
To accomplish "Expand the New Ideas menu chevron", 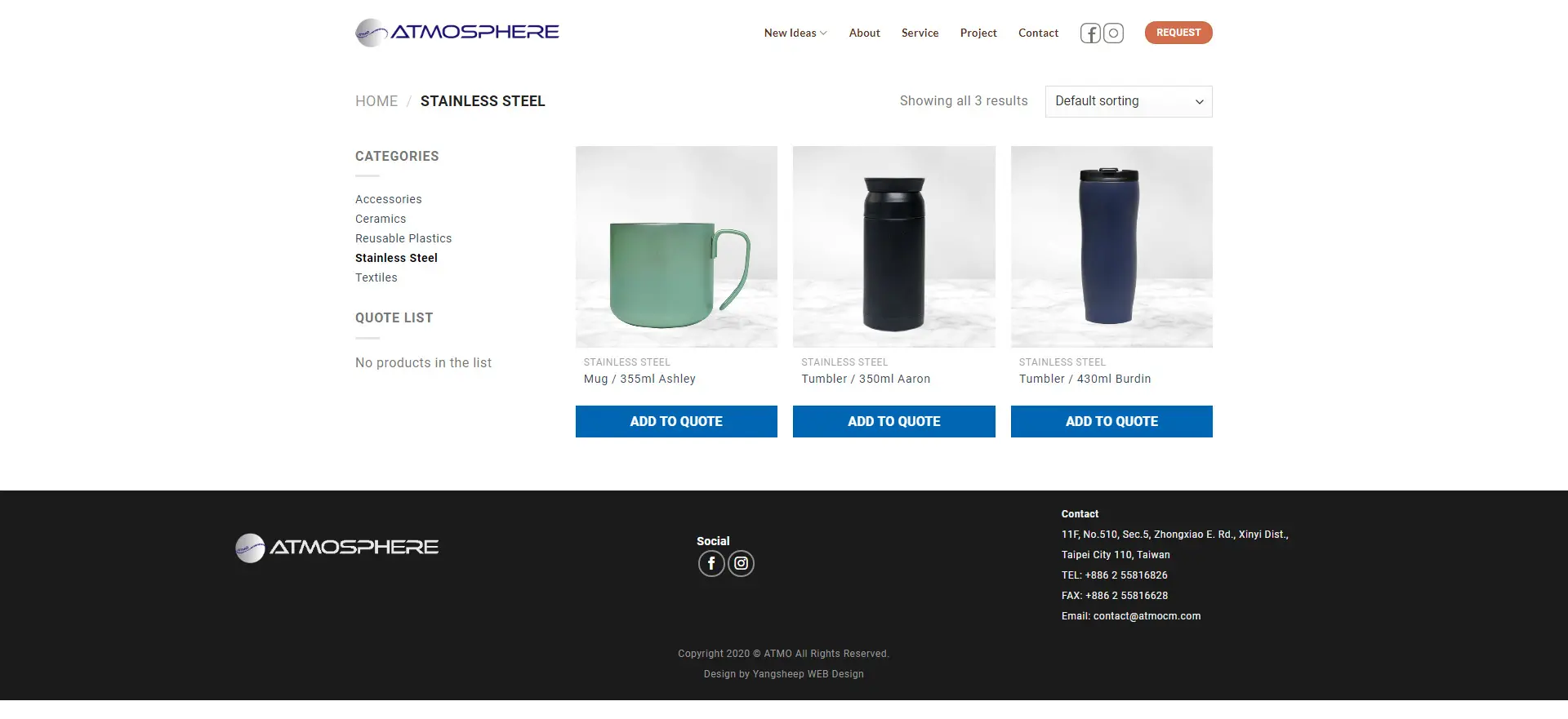I will click(x=823, y=33).
